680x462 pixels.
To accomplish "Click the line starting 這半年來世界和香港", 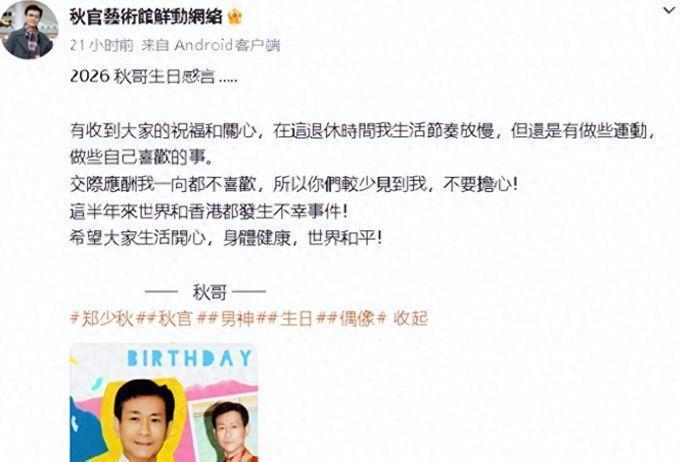I will pyautogui.click(x=208, y=212).
